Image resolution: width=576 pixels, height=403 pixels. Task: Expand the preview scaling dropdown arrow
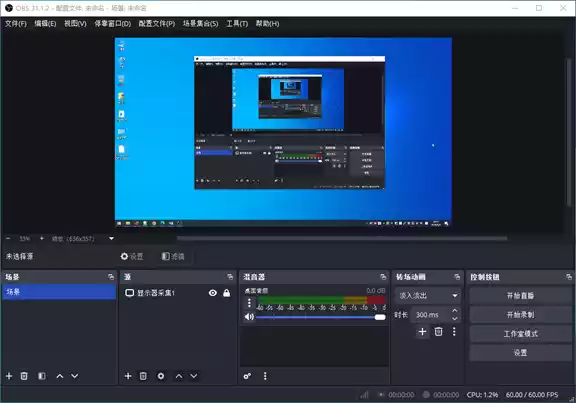point(111,239)
